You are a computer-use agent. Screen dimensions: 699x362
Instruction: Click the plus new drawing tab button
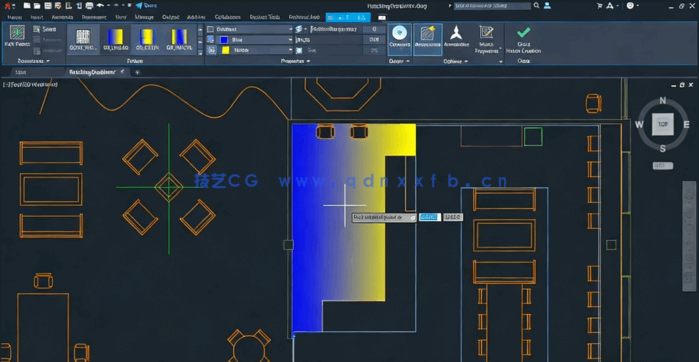(x=137, y=72)
